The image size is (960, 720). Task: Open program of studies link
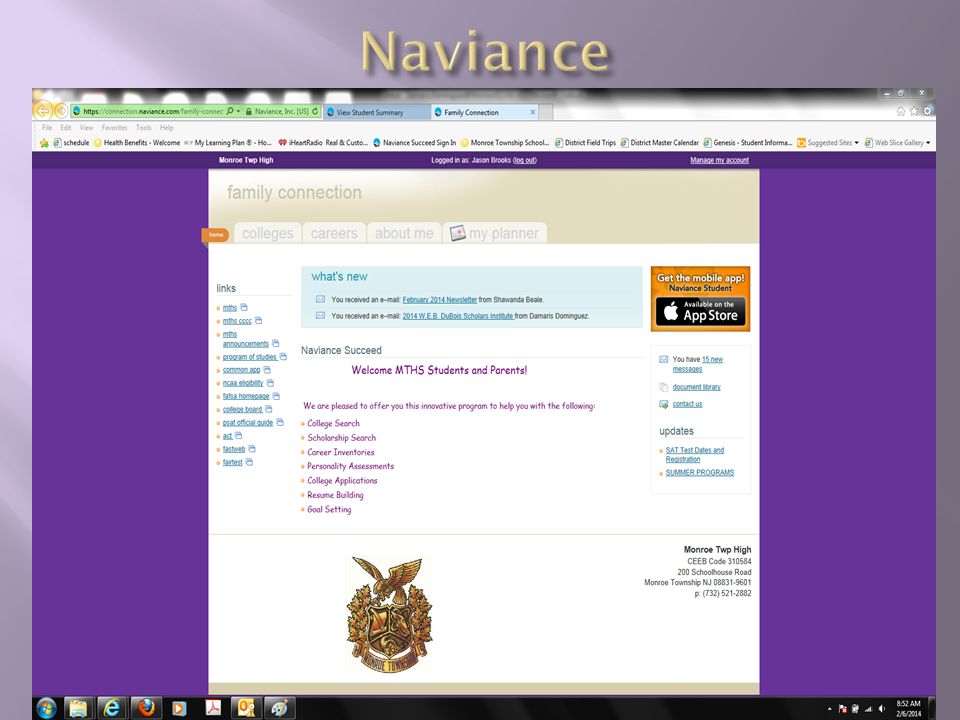tap(250, 357)
